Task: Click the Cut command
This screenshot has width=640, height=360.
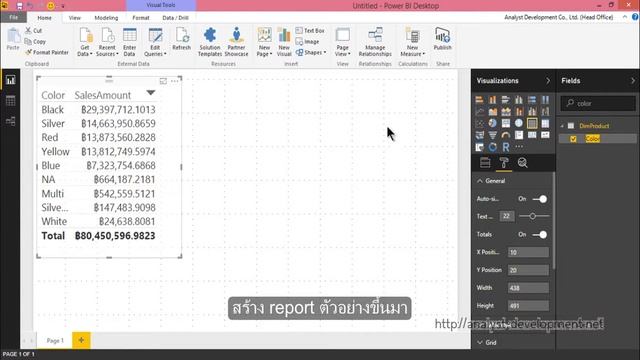Action: 34,31
